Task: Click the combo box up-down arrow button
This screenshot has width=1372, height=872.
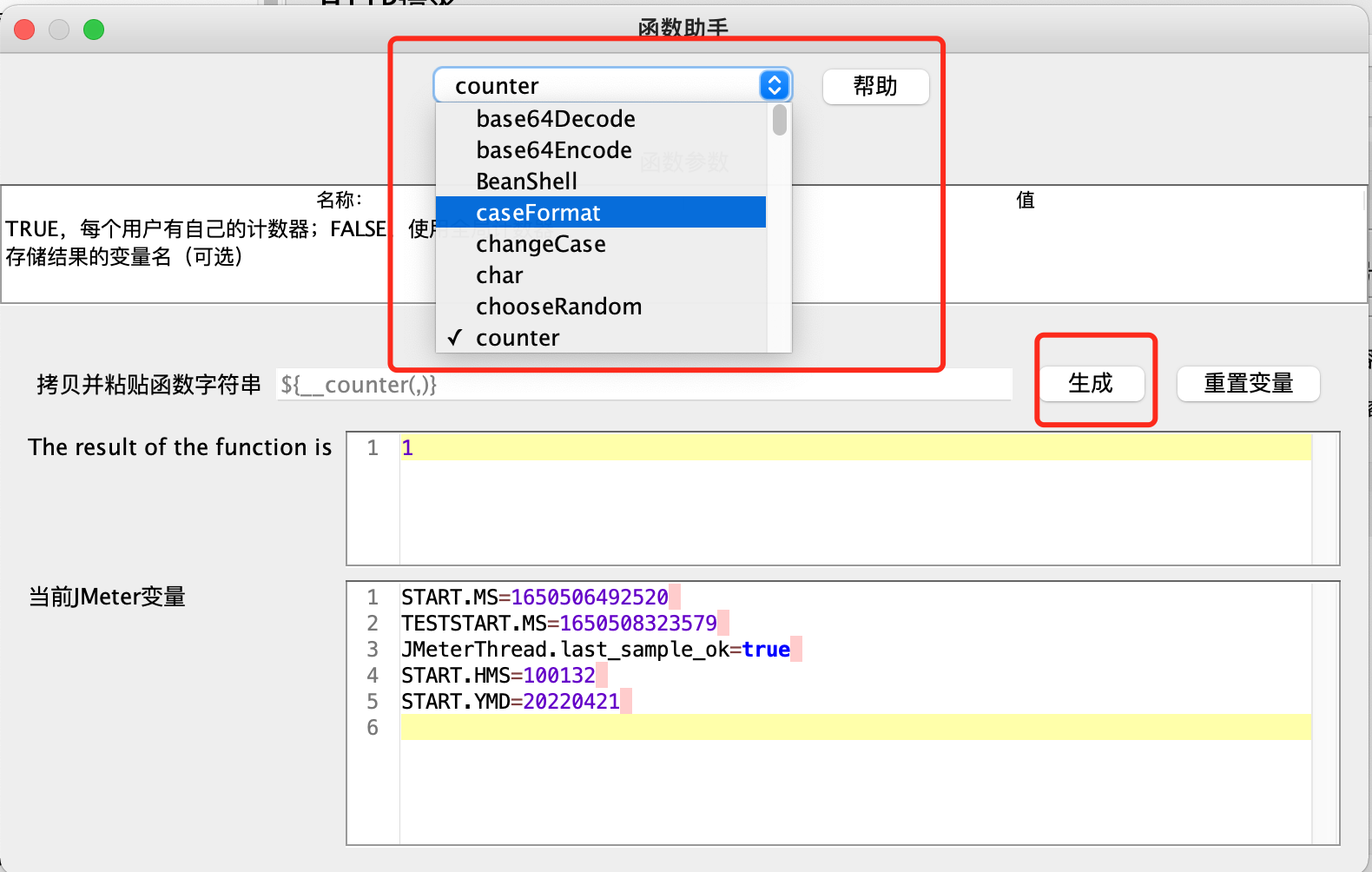Action: click(775, 85)
